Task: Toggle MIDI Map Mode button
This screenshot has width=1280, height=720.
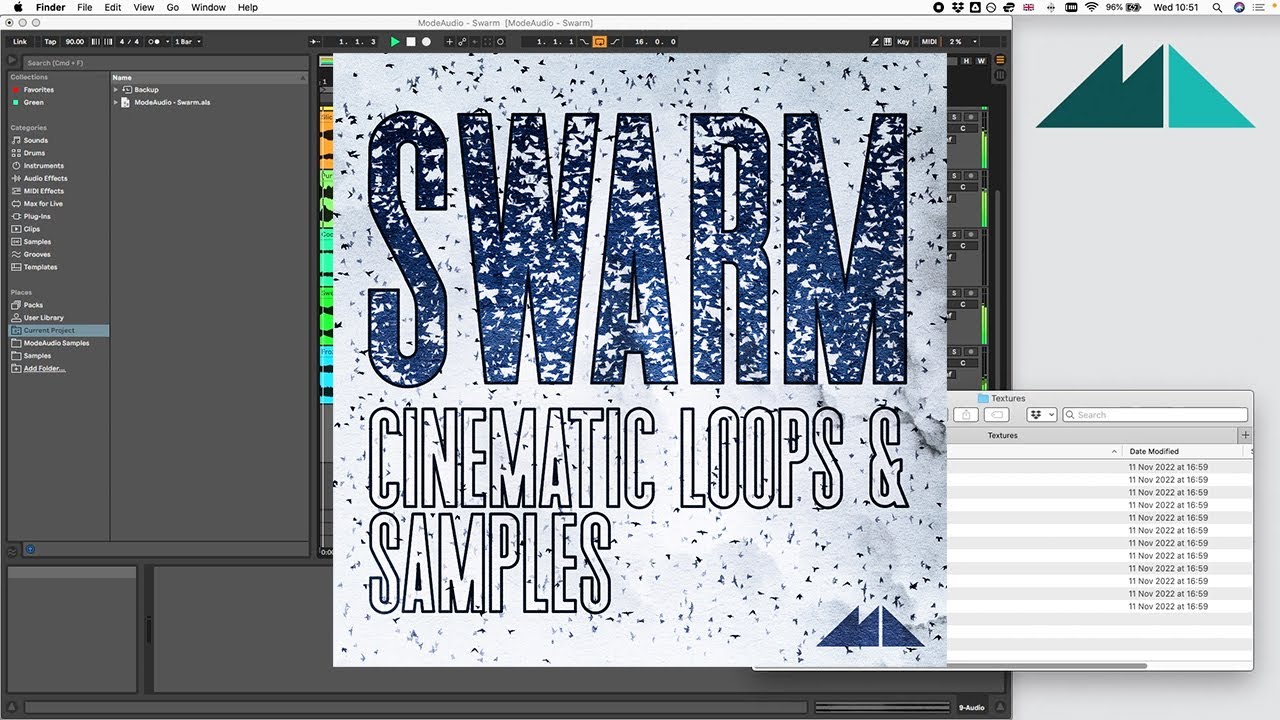Action: coord(930,42)
